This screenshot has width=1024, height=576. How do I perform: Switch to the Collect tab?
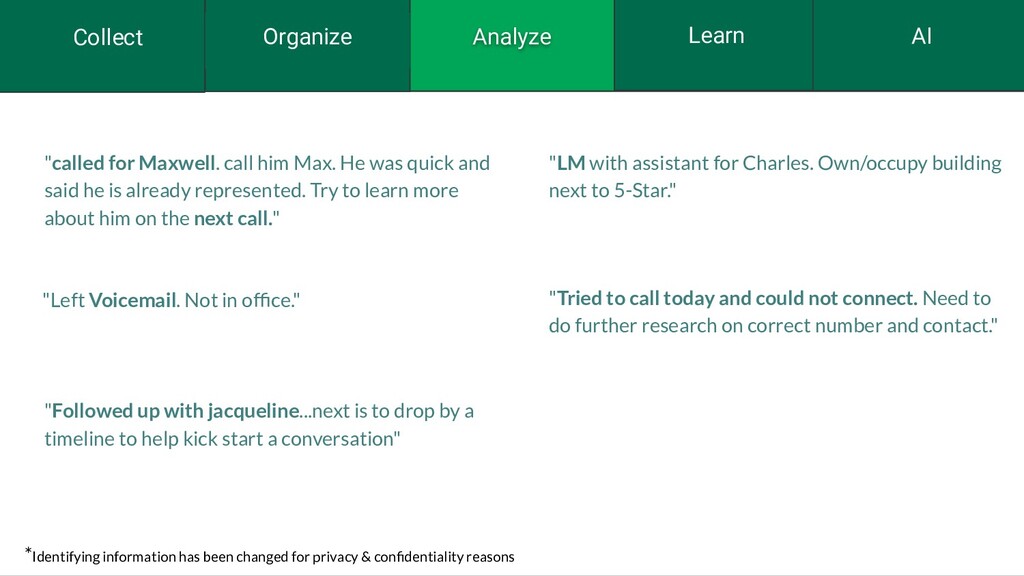click(x=108, y=38)
